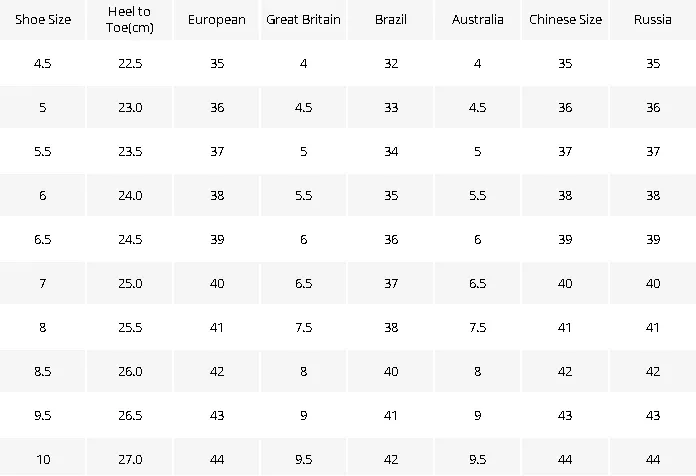Click Great Britain size 5.5 cell
The height and width of the screenshot is (476, 696).
(304, 195)
